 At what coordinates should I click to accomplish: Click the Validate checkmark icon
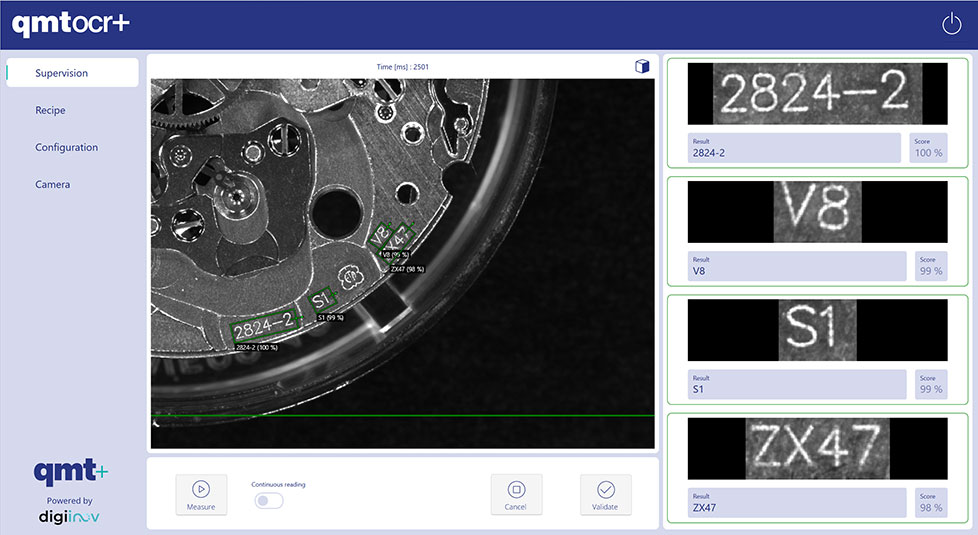pyautogui.click(x=605, y=490)
